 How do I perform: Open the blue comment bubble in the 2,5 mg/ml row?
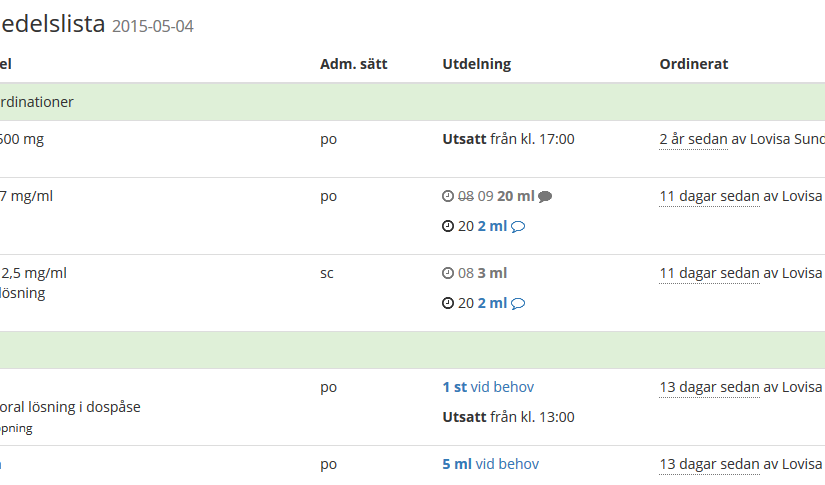pyautogui.click(x=518, y=304)
